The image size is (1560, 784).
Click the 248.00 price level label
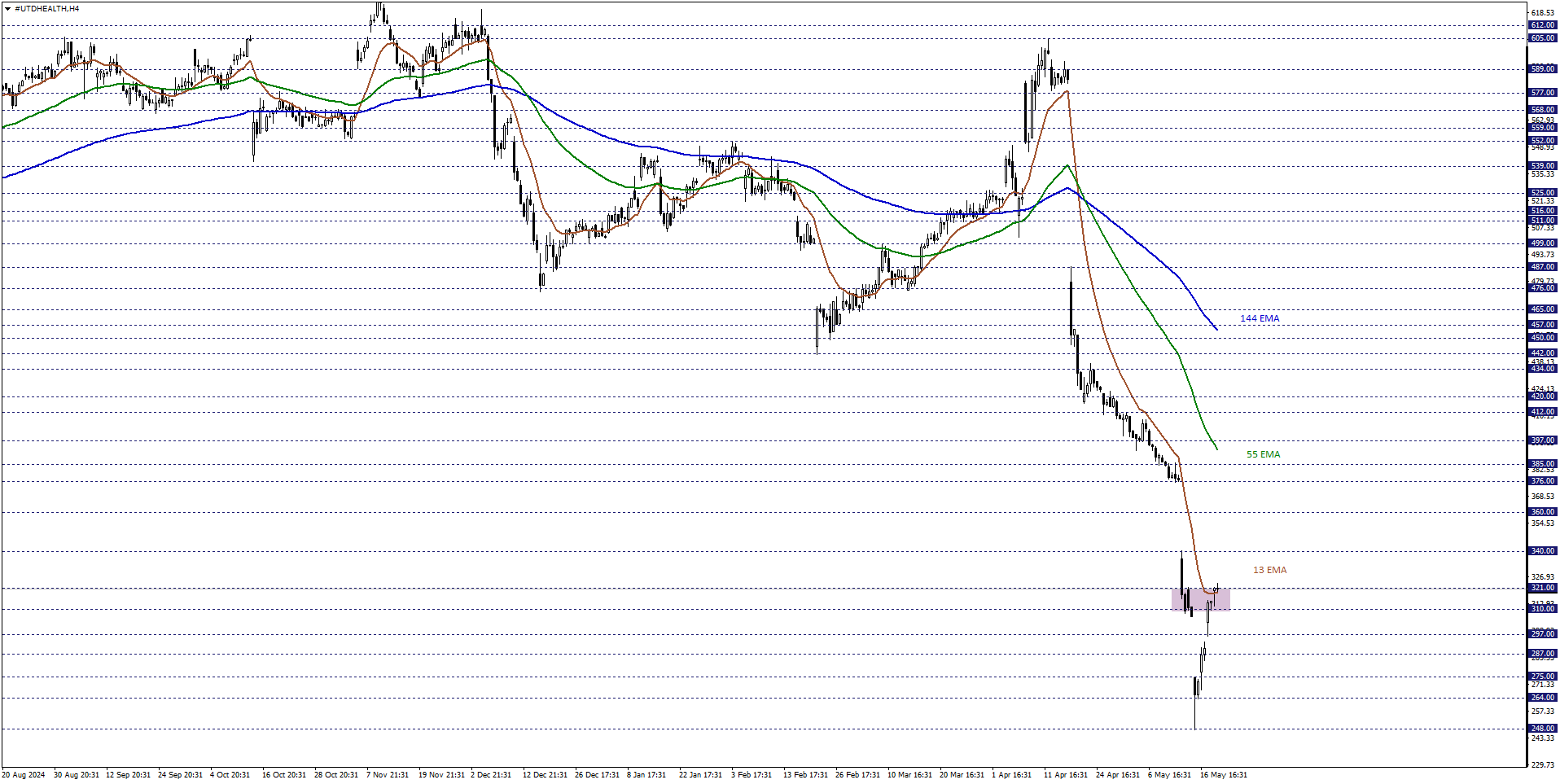pos(1543,729)
